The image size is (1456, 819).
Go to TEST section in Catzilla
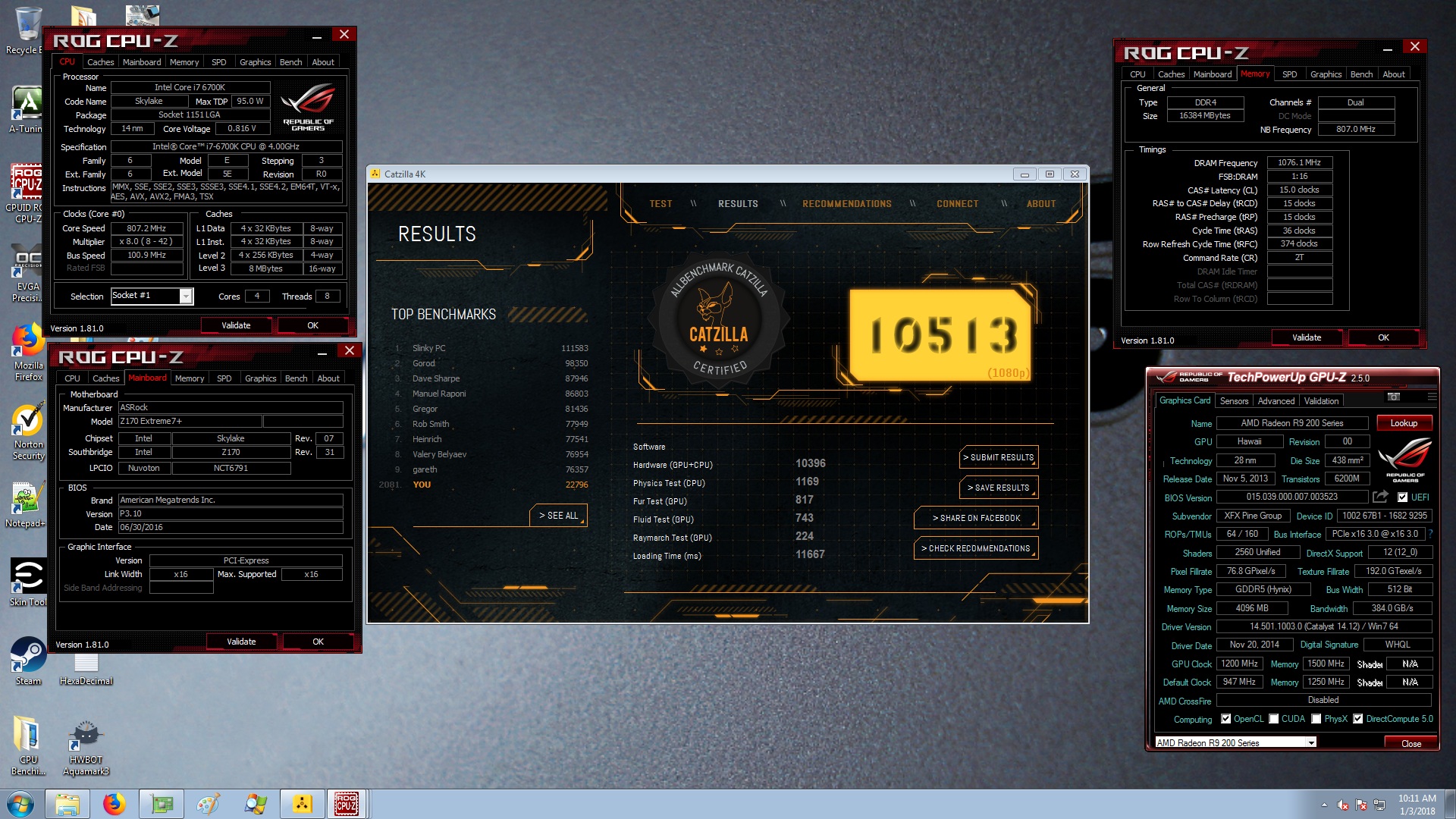(661, 204)
